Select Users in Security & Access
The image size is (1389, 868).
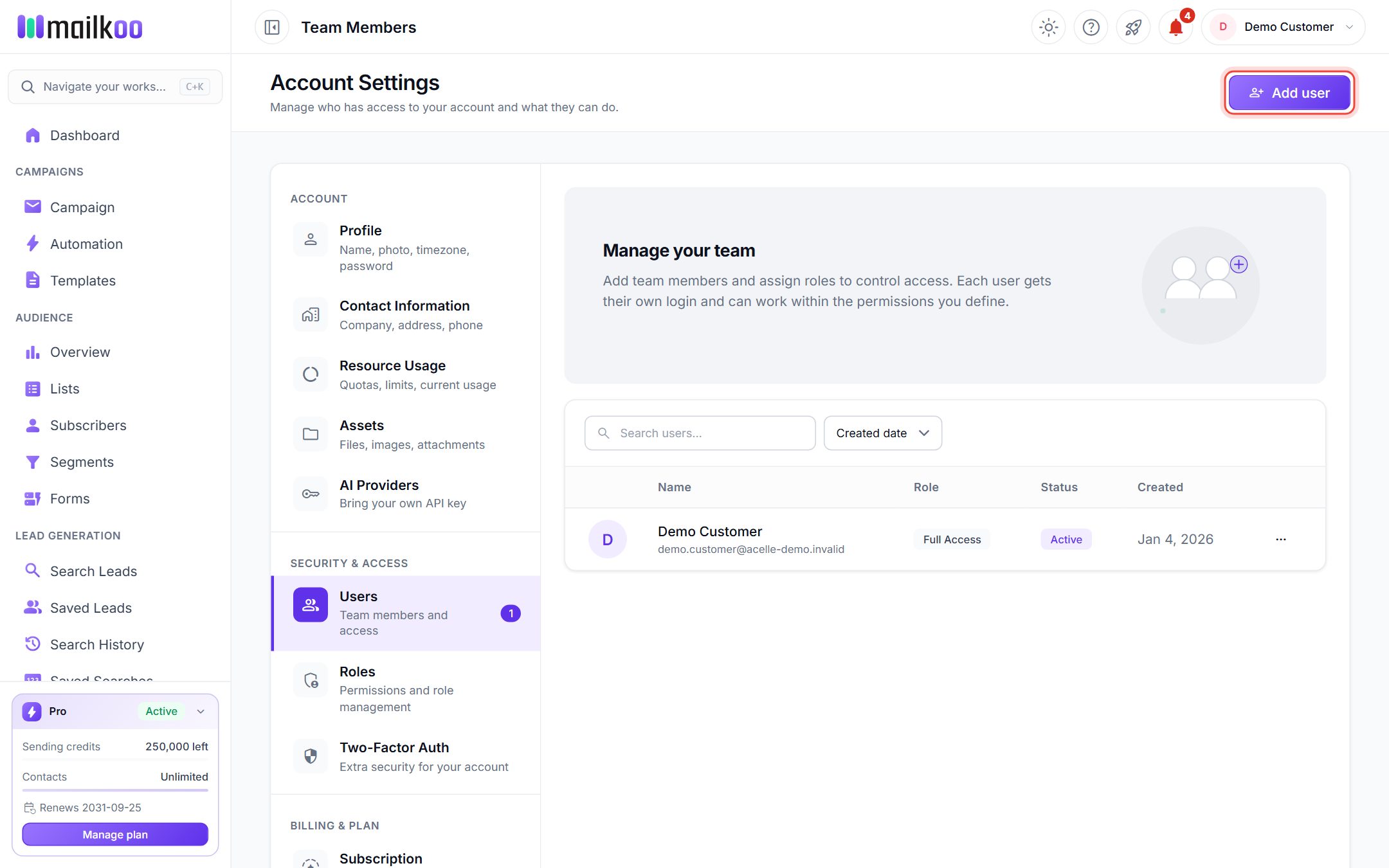click(406, 613)
